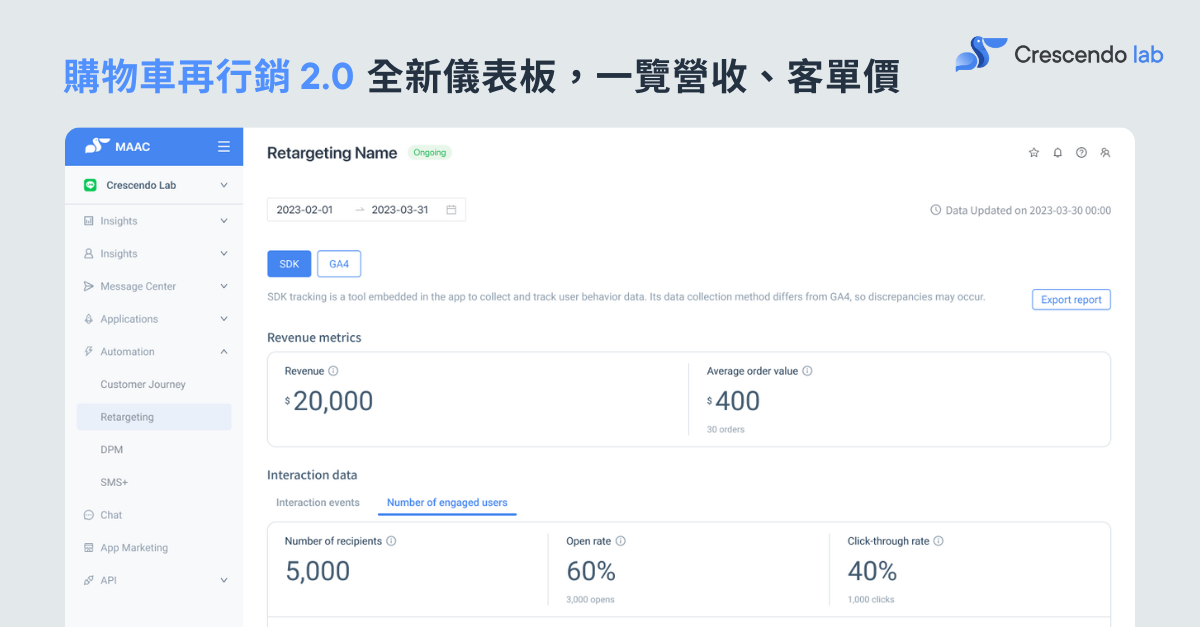Select Number of engaged users tab

point(447,502)
